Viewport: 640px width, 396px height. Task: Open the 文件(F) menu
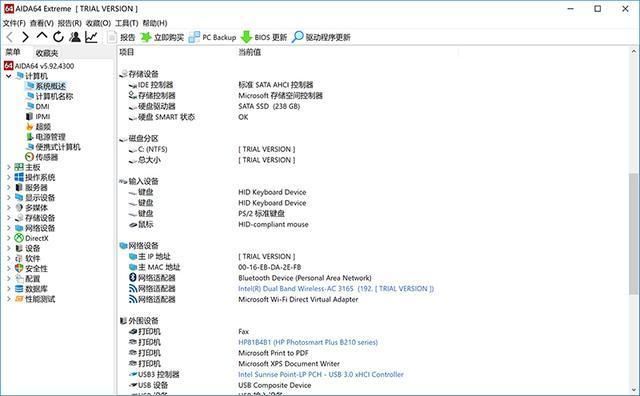[x=14, y=23]
